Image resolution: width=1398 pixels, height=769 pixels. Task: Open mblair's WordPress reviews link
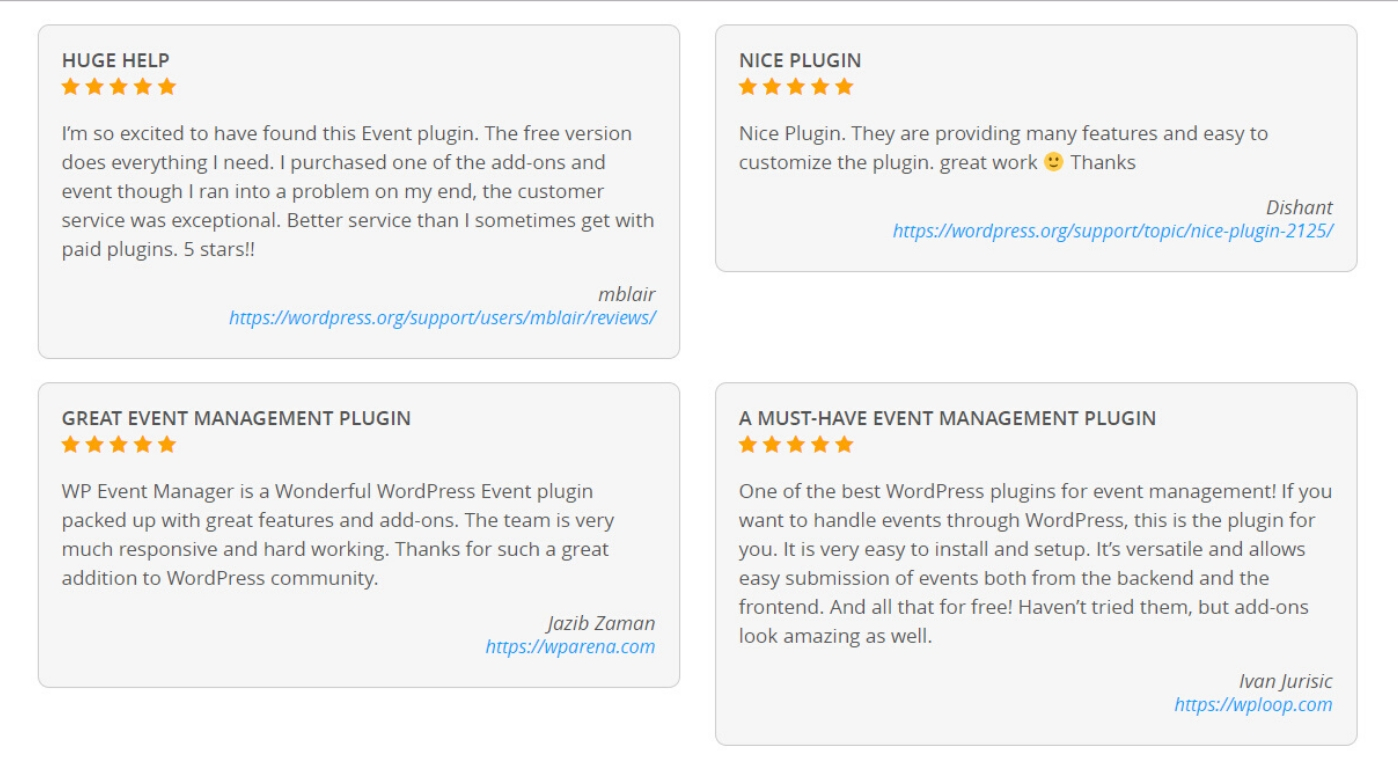442,318
